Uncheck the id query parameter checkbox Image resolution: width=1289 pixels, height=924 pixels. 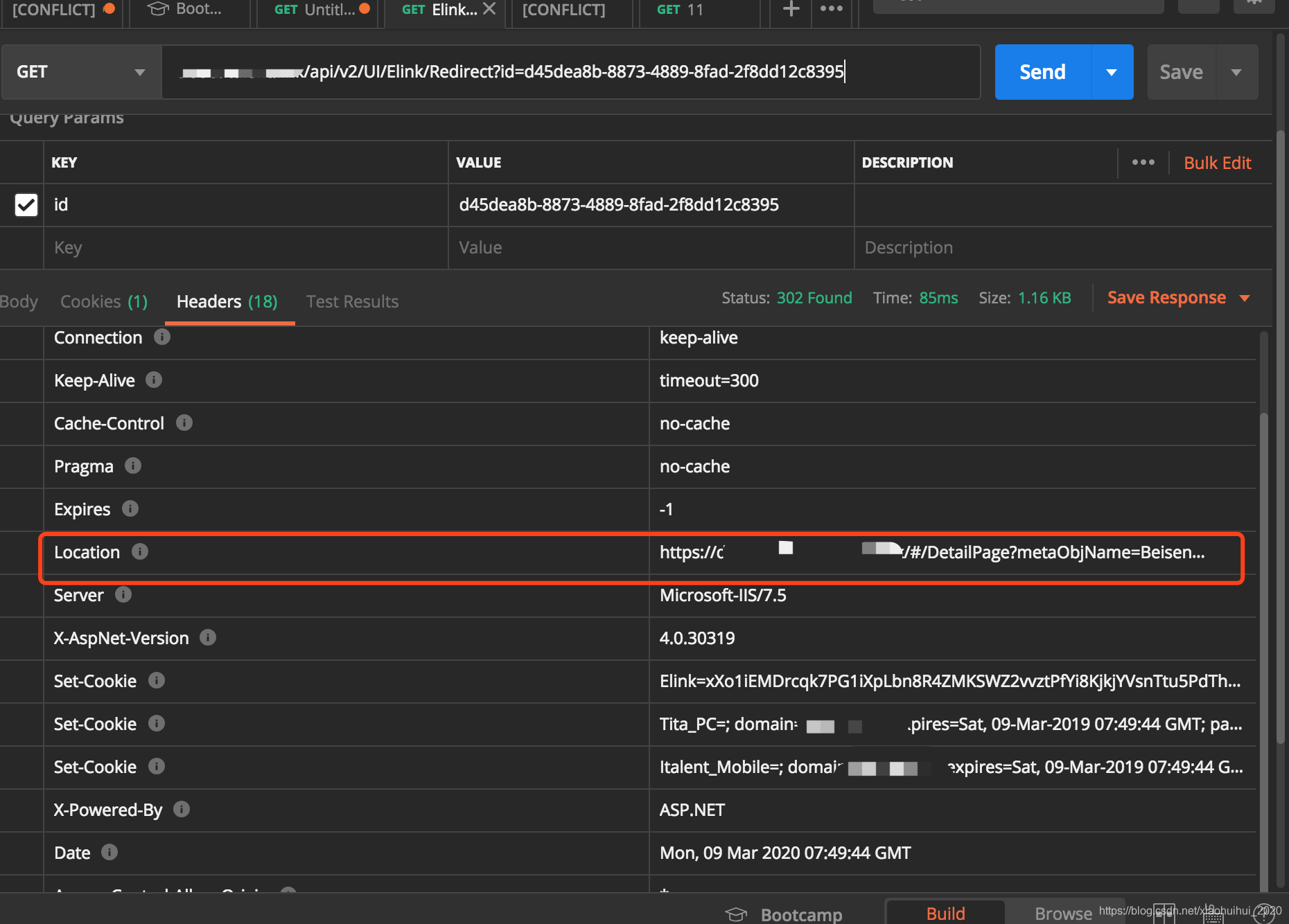pos(26,205)
